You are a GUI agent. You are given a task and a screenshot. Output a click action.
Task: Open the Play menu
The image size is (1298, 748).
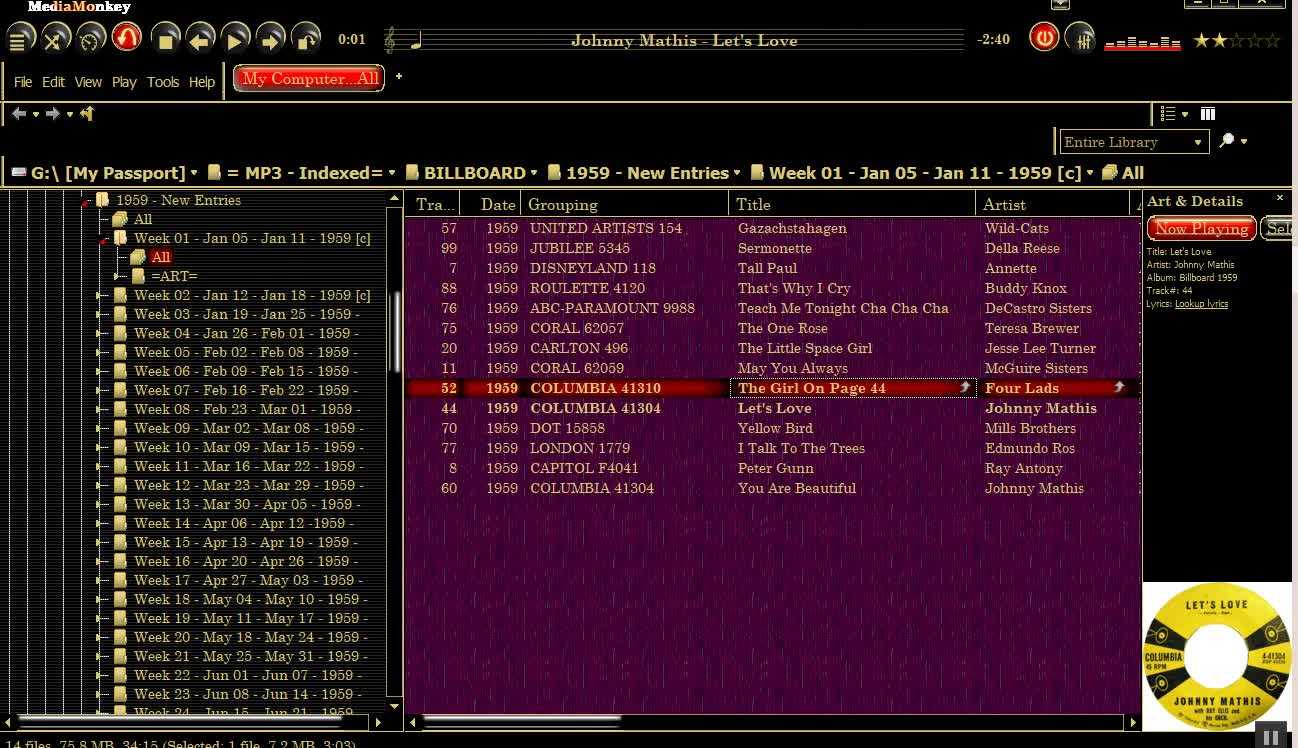(124, 82)
